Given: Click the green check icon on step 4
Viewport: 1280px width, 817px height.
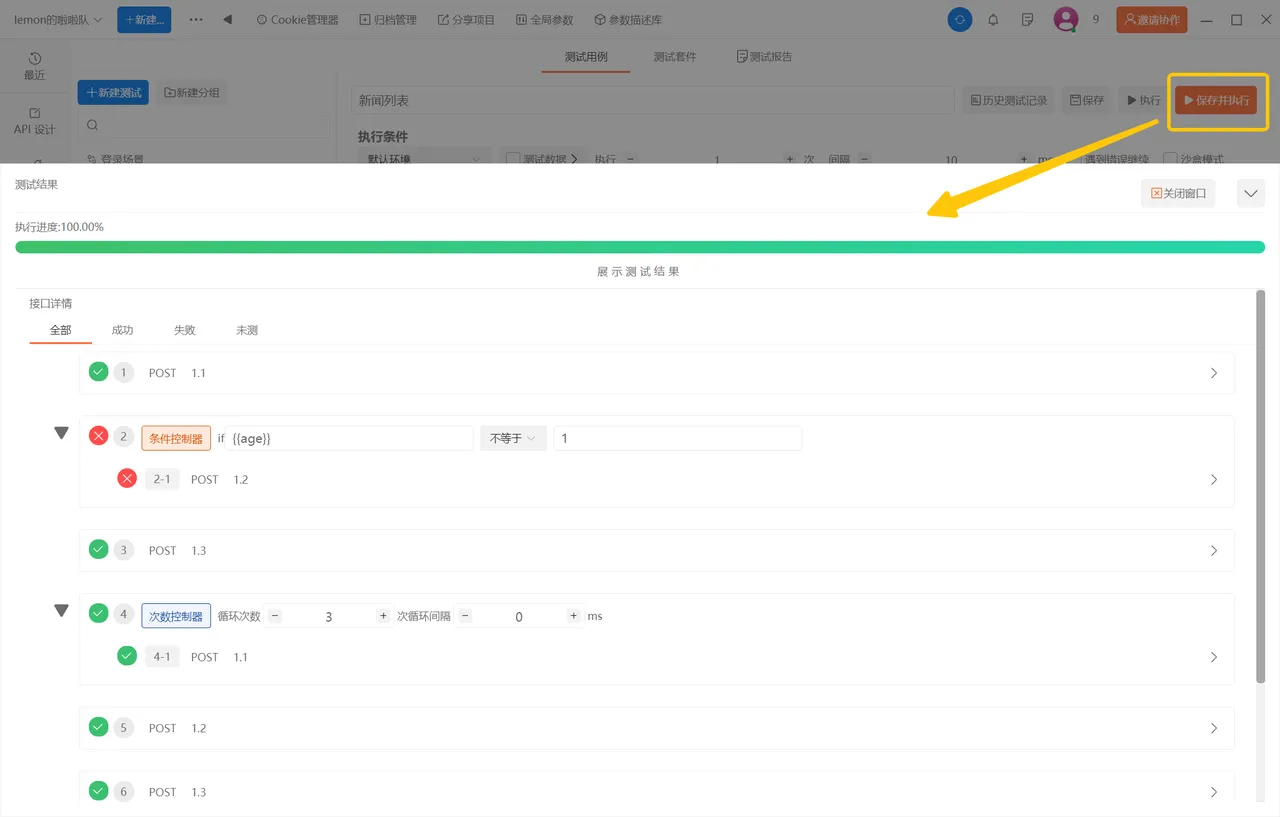Looking at the screenshot, I should tap(98, 613).
